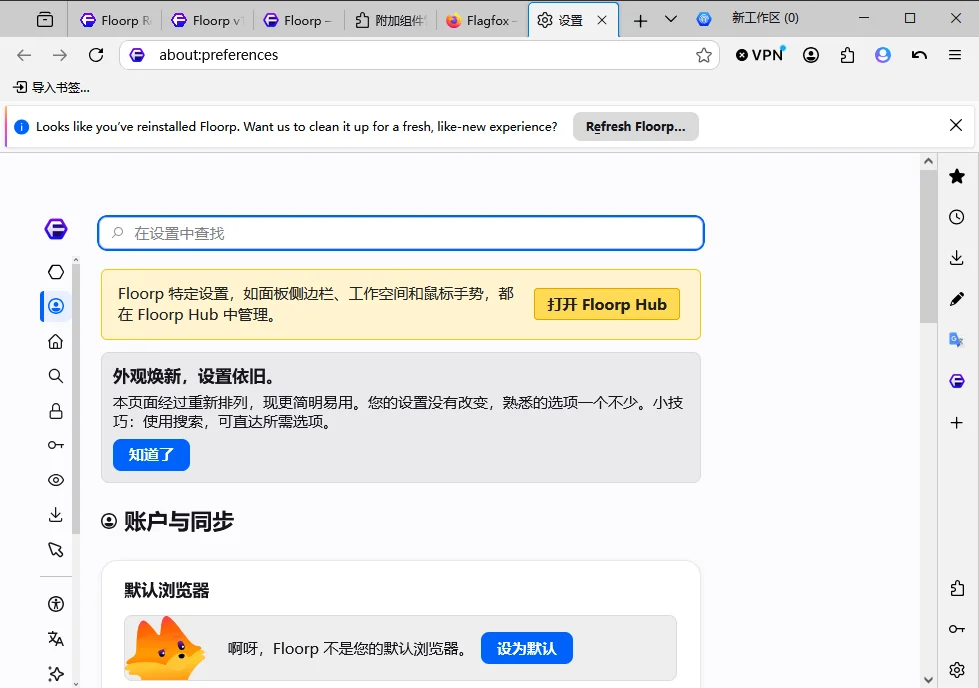The height and width of the screenshot is (688, 979).
Task: Click the Floorp logo beside the search box
Action: (x=56, y=229)
